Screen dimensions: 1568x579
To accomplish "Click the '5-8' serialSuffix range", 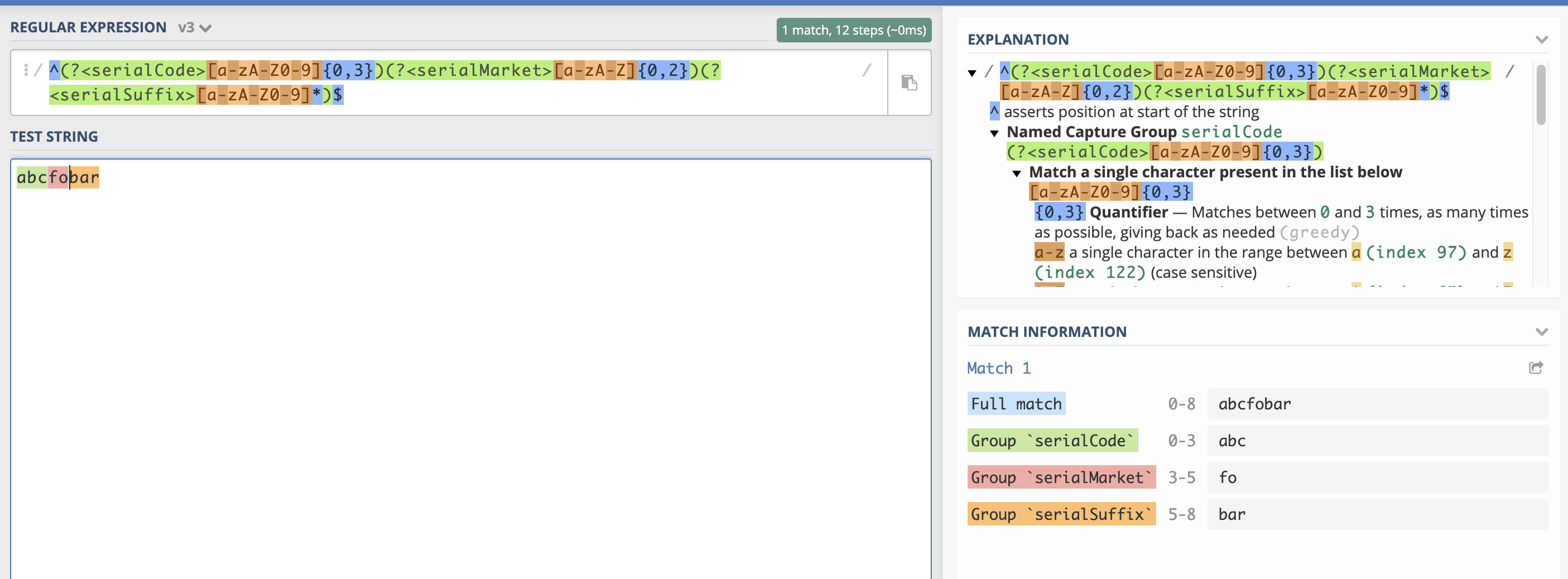I will click(x=1181, y=514).
